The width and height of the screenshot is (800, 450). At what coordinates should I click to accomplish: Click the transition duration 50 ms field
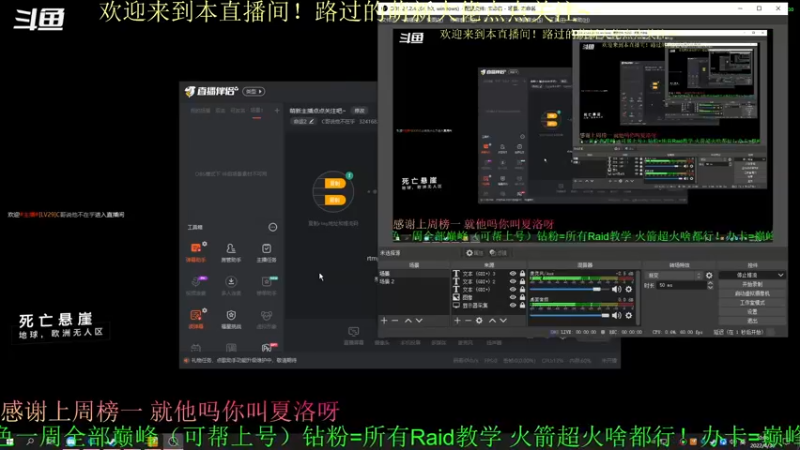(x=681, y=285)
